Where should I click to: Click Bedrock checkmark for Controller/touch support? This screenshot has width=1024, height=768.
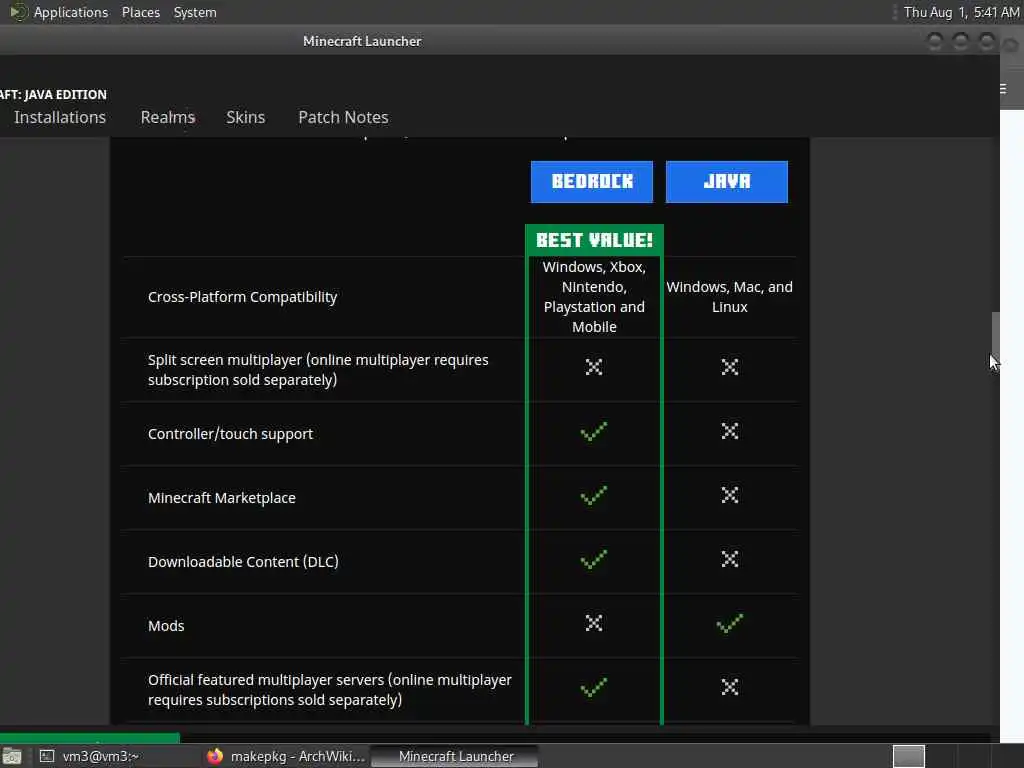594,432
